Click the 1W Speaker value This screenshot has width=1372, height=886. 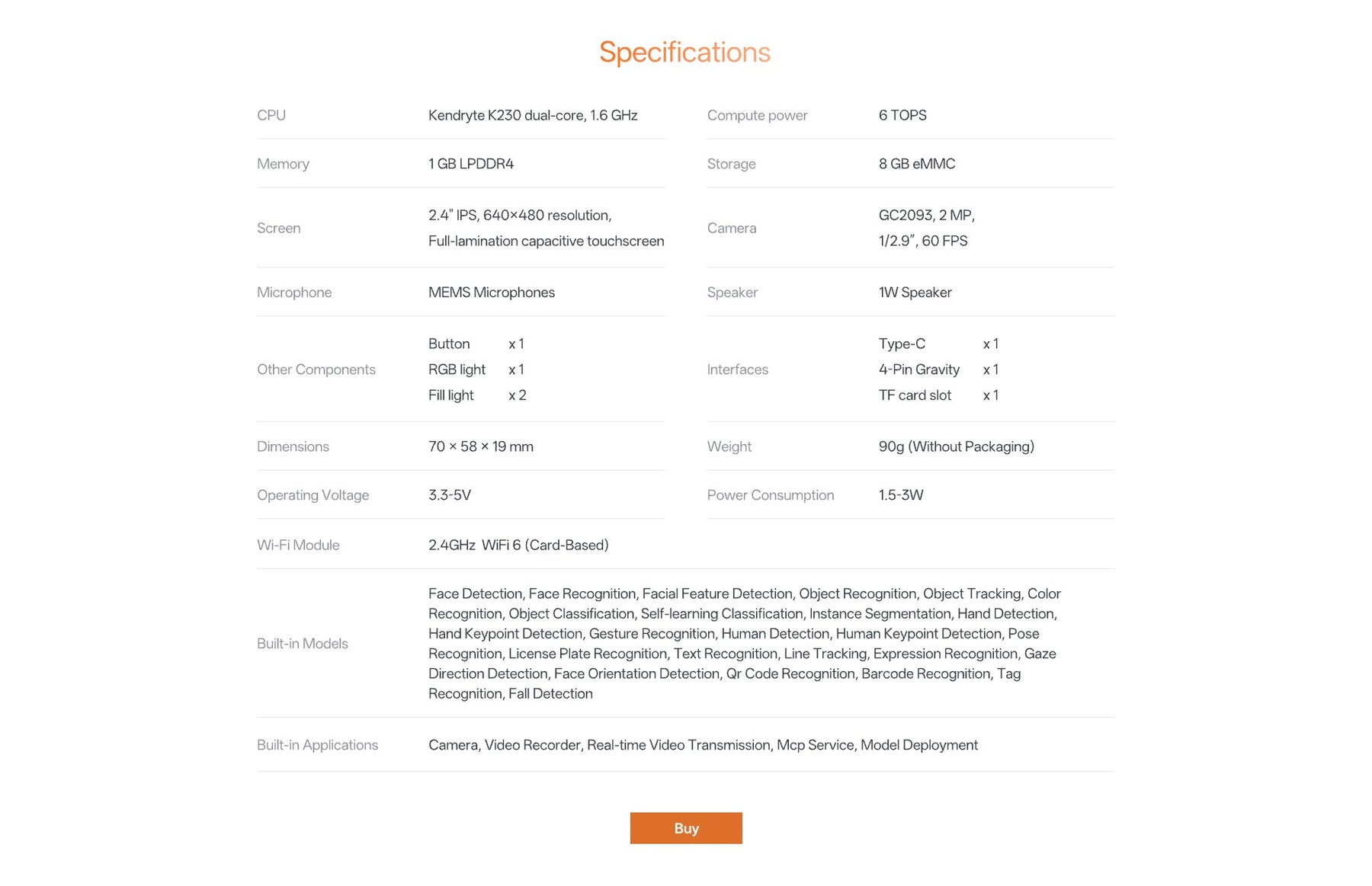point(915,293)
